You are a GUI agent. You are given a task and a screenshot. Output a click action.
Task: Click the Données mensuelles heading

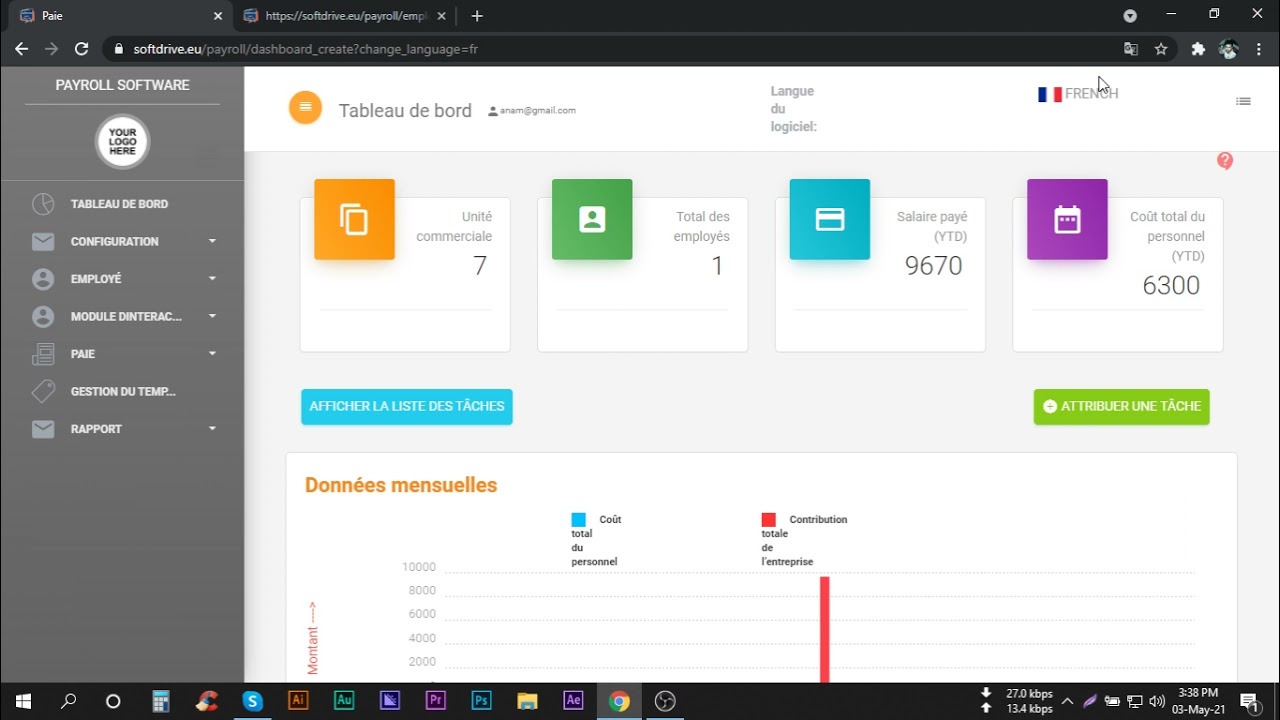[401, 485]
